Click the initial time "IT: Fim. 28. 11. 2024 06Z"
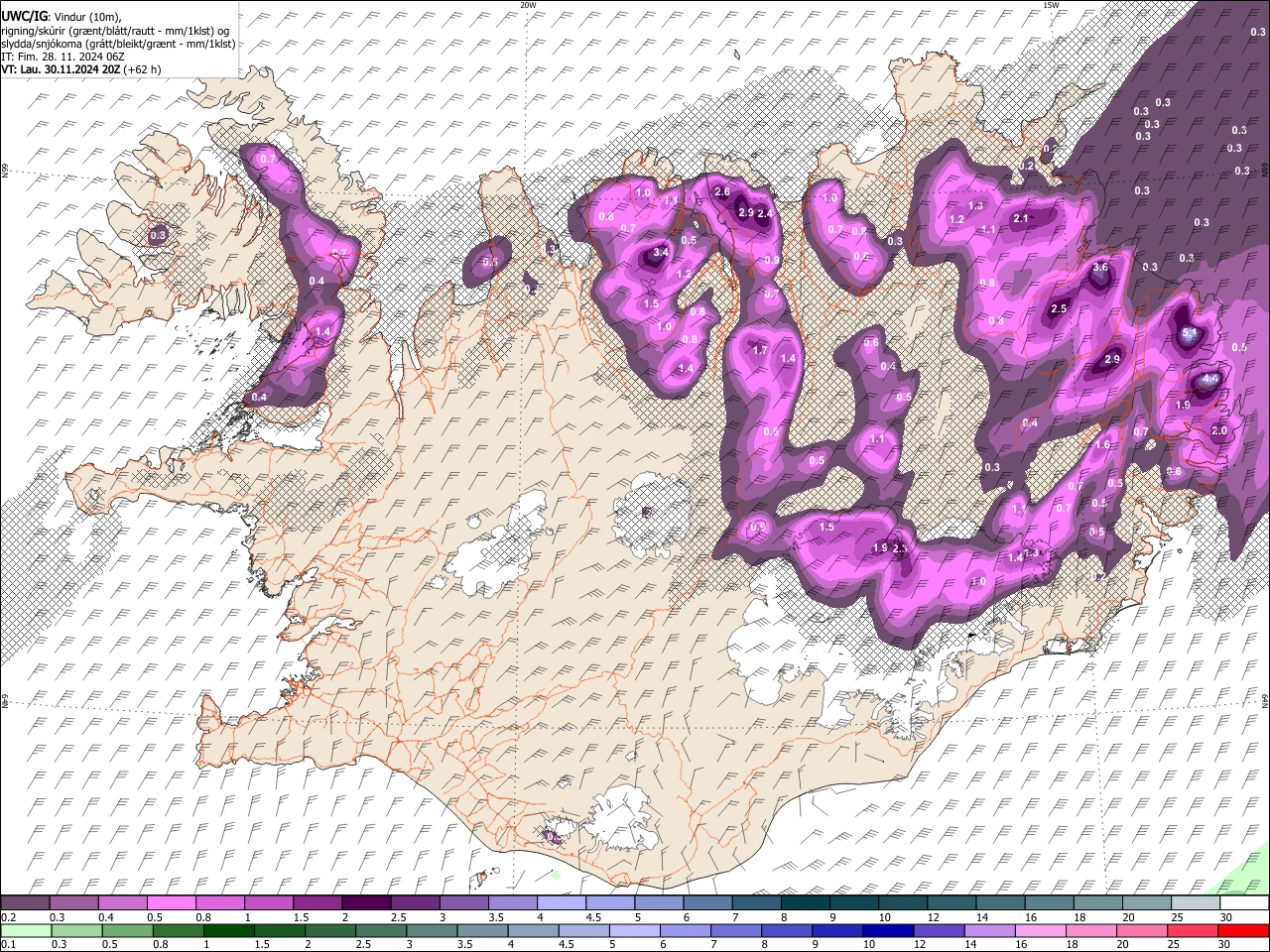The height and width of the screenshot is (952, 1270). click(x=63, y=57)
